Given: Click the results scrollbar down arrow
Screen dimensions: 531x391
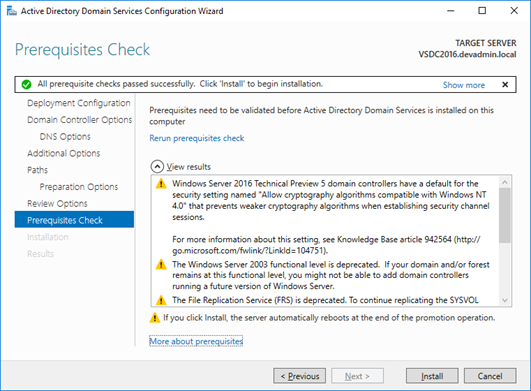Looking at the screenshot, I should point(505,300).
